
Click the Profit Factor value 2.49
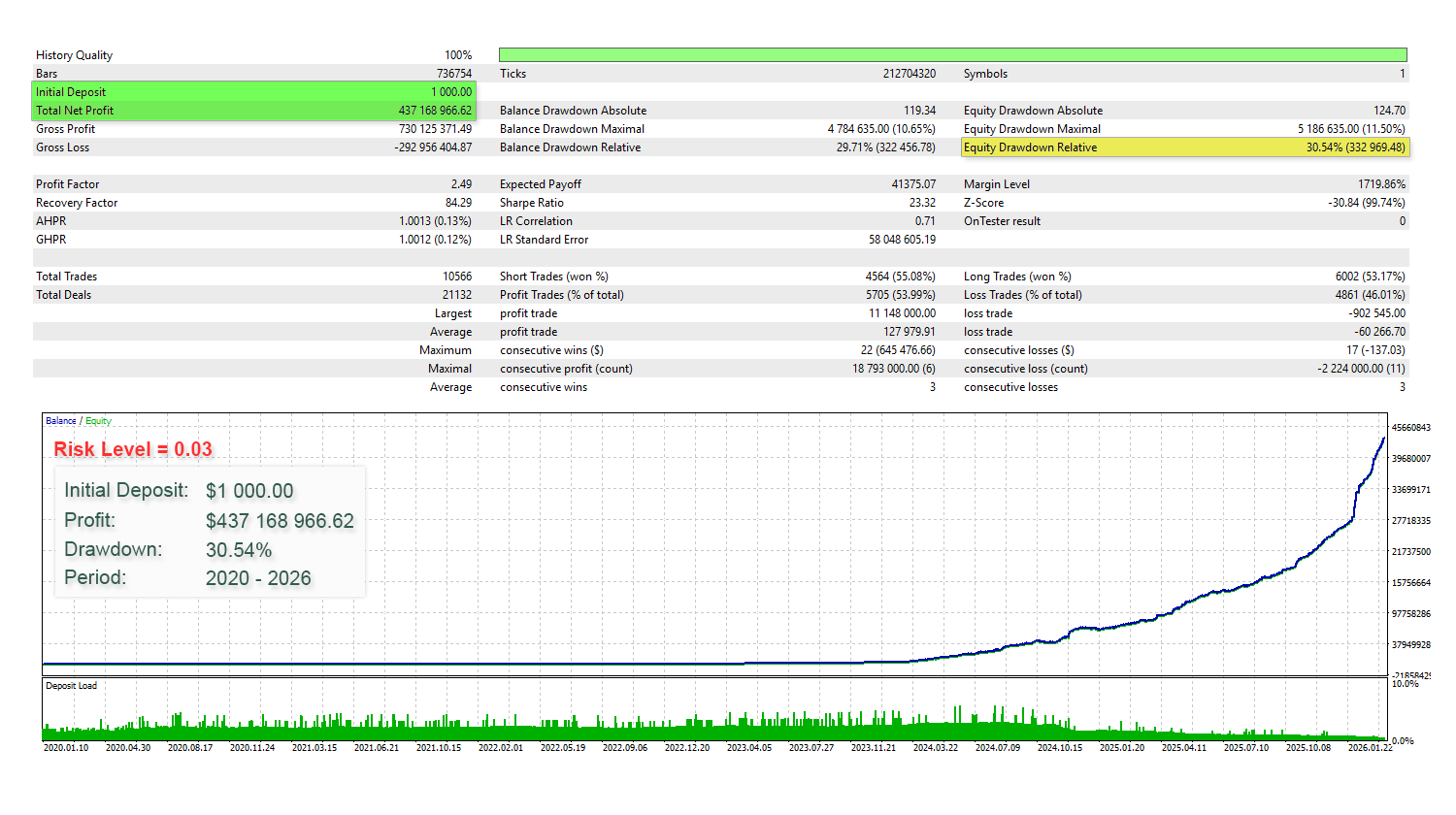click(461, 184)
